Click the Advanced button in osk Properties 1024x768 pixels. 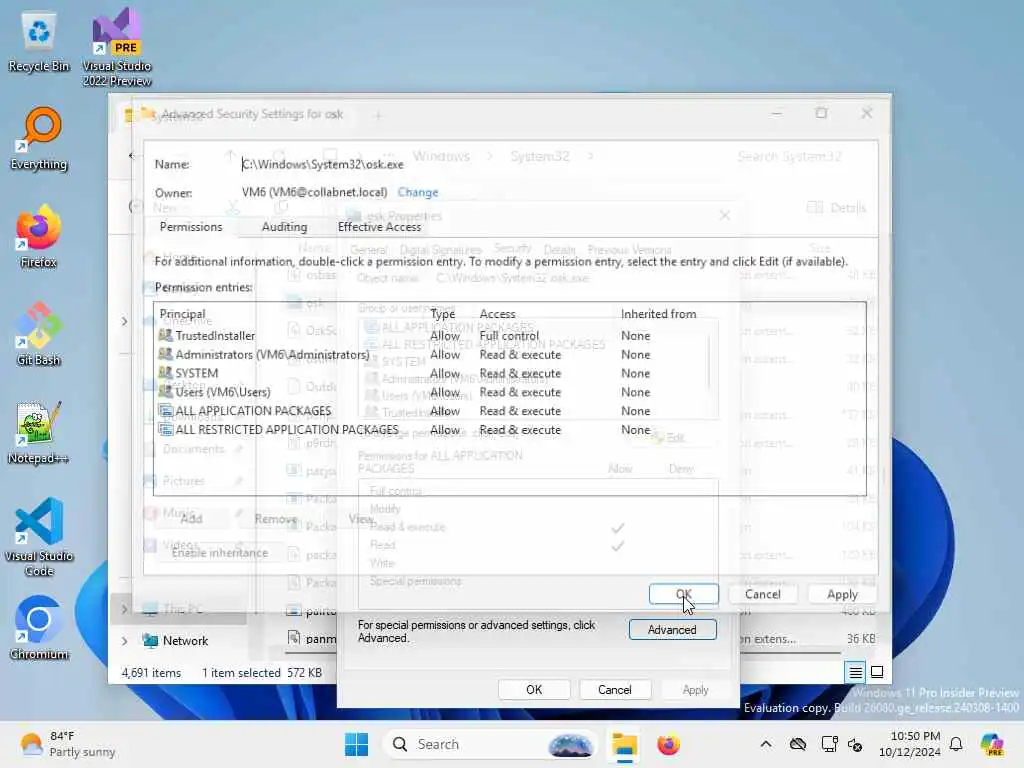pos(672,630)
